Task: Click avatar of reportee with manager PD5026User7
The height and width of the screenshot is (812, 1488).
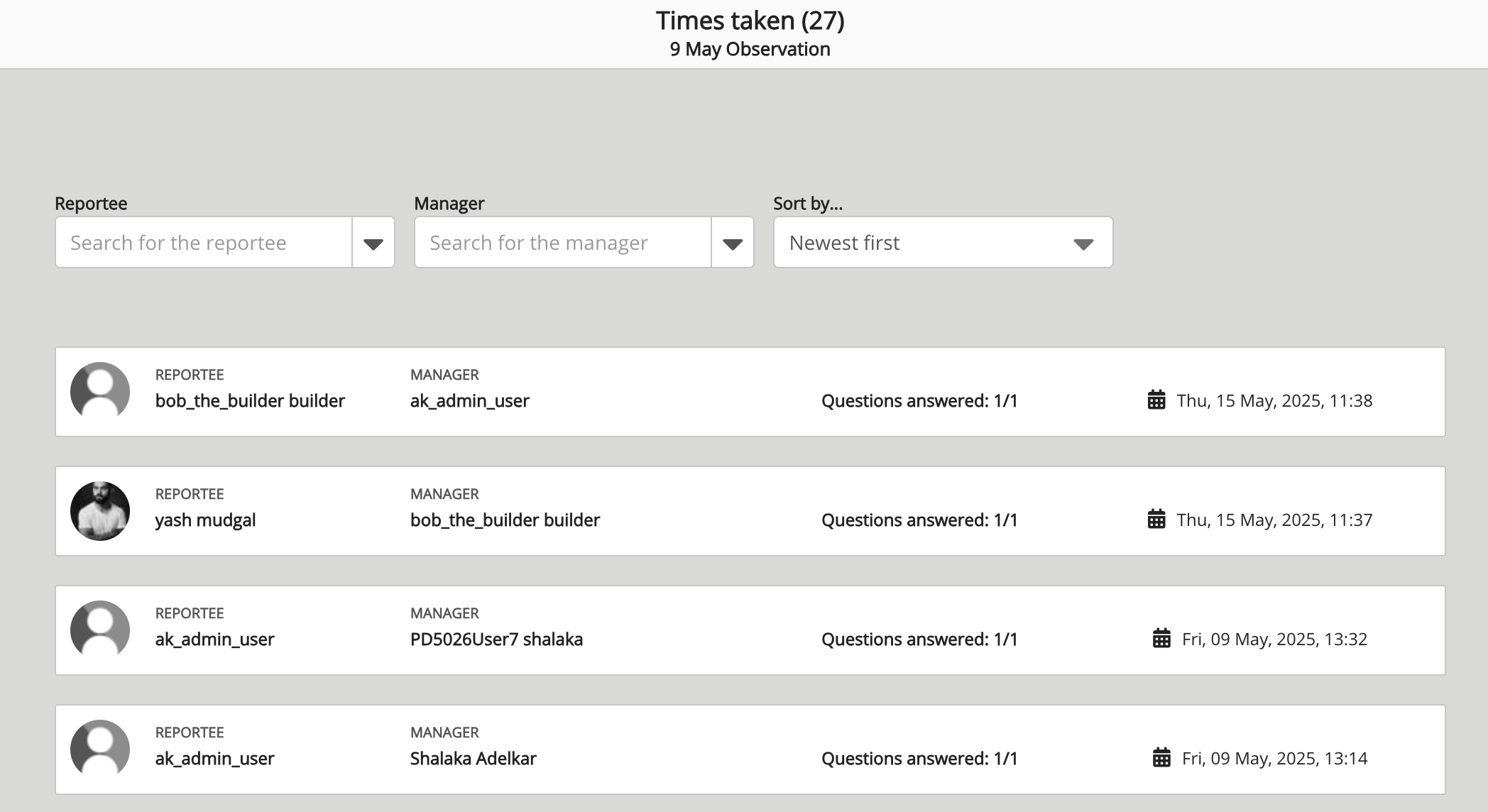Action: tap(100, 630)
